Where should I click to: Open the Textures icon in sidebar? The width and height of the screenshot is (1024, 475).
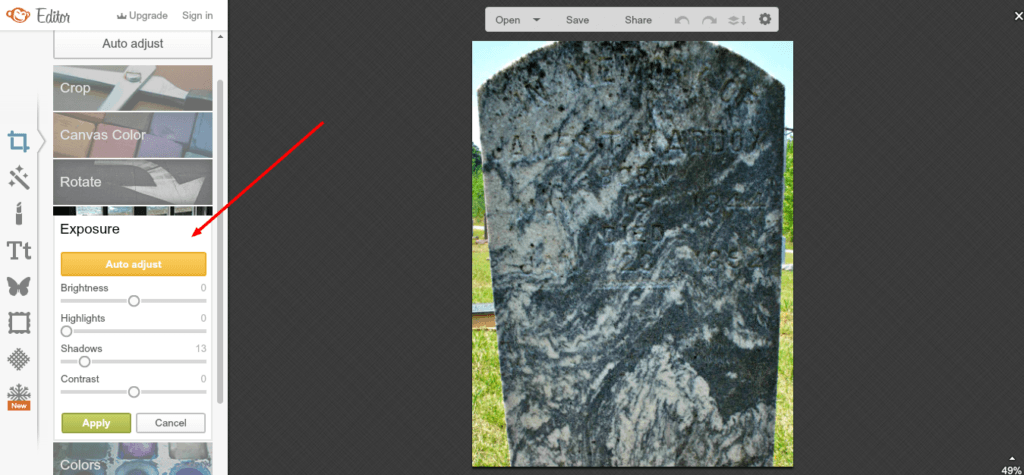[18, 358]
